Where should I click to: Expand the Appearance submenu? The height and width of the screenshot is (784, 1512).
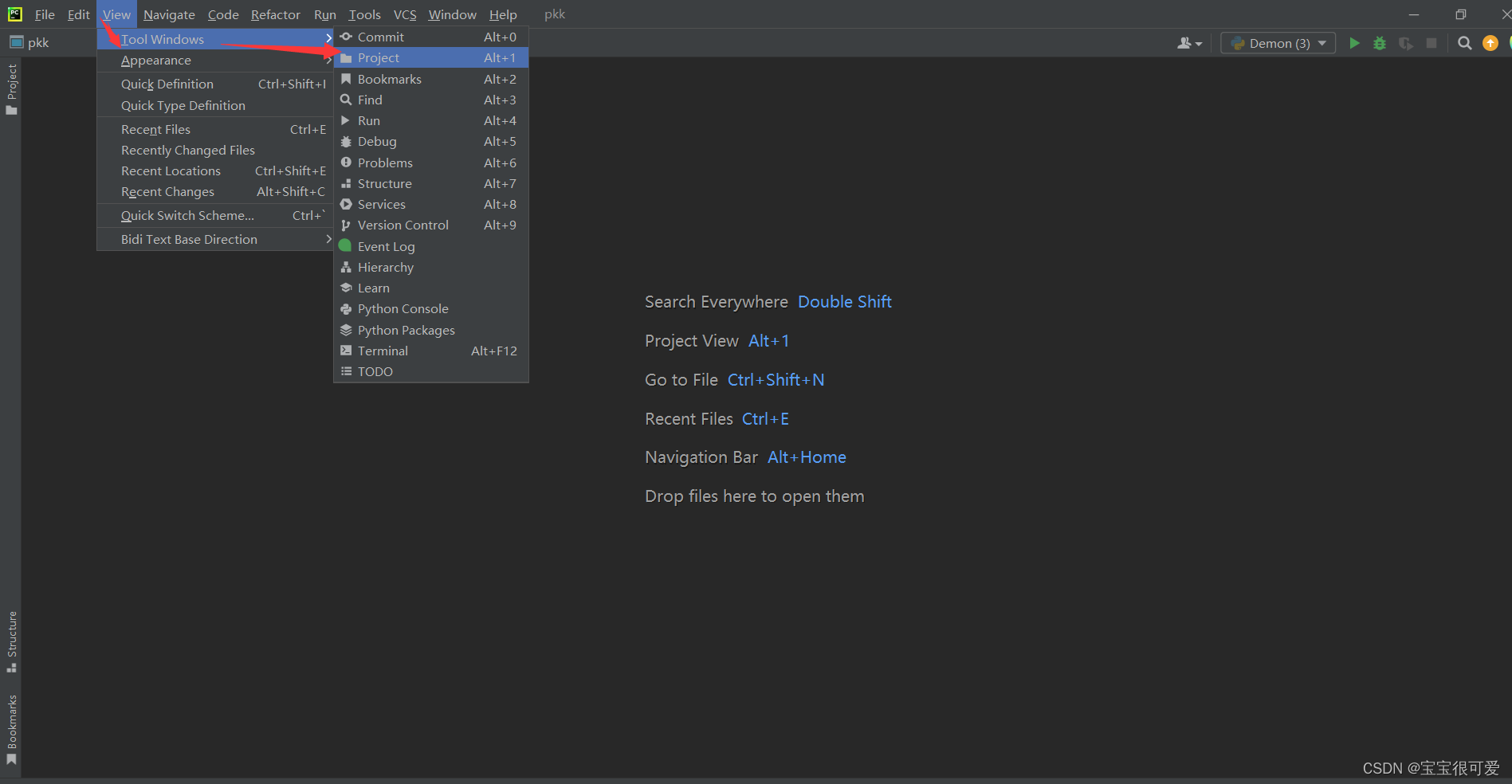215,60
